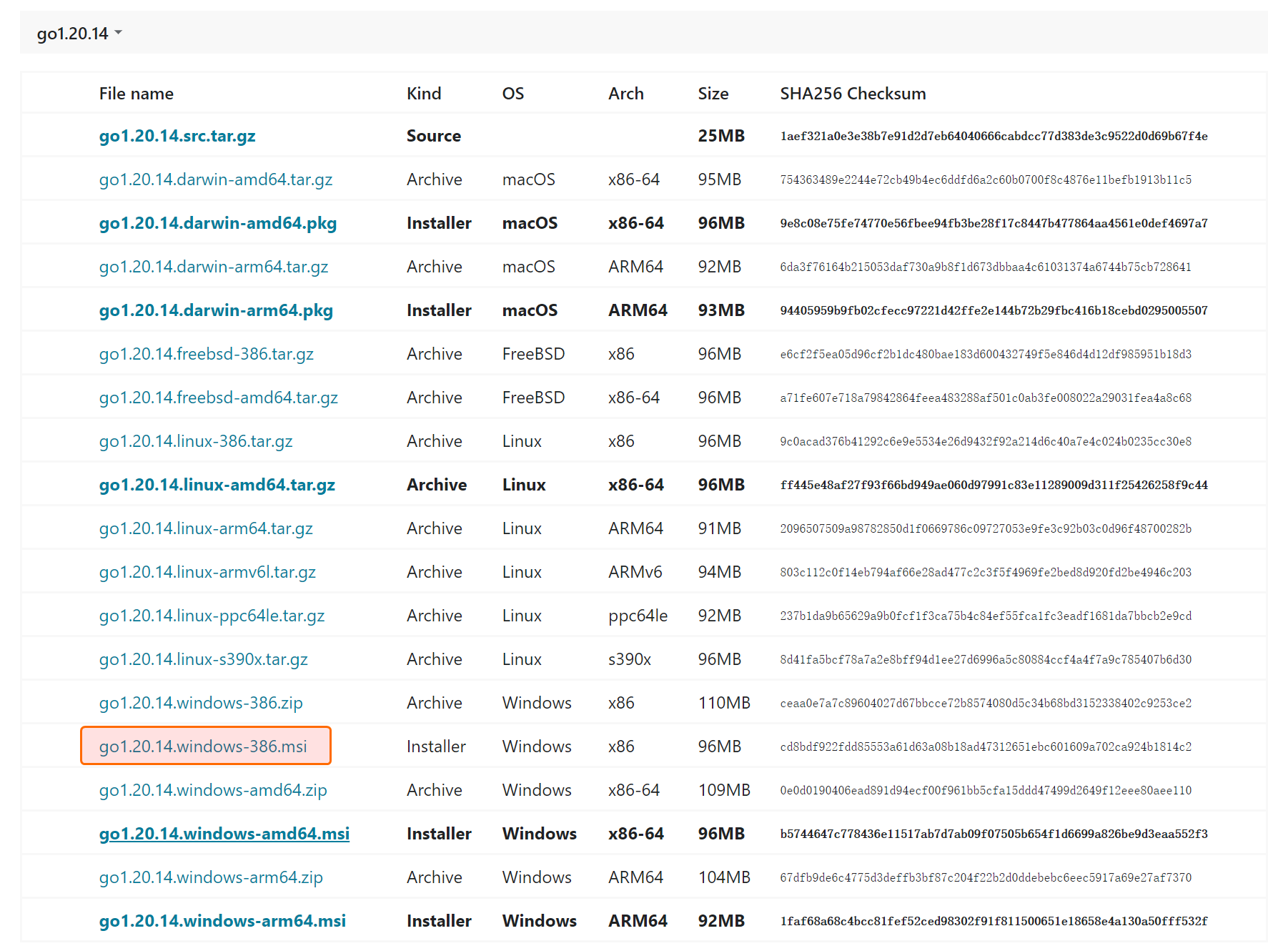
Task: Click go1.20.14.windows-386.zip archive link
Action: pyautogui.click(x=201, y=703)
